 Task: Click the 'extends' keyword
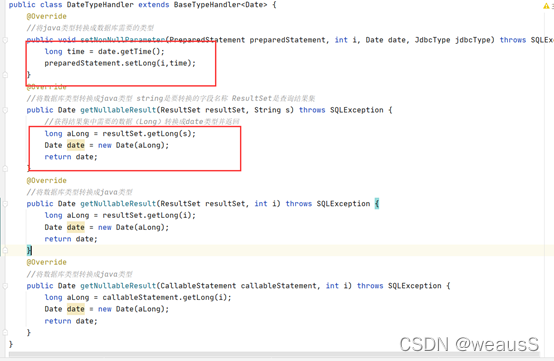coord(154,5)
